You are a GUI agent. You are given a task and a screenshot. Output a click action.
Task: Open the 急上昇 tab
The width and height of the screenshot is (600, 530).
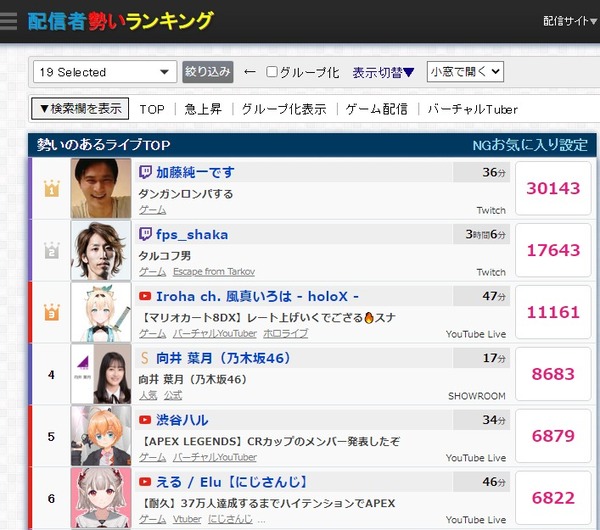[203, 109]
